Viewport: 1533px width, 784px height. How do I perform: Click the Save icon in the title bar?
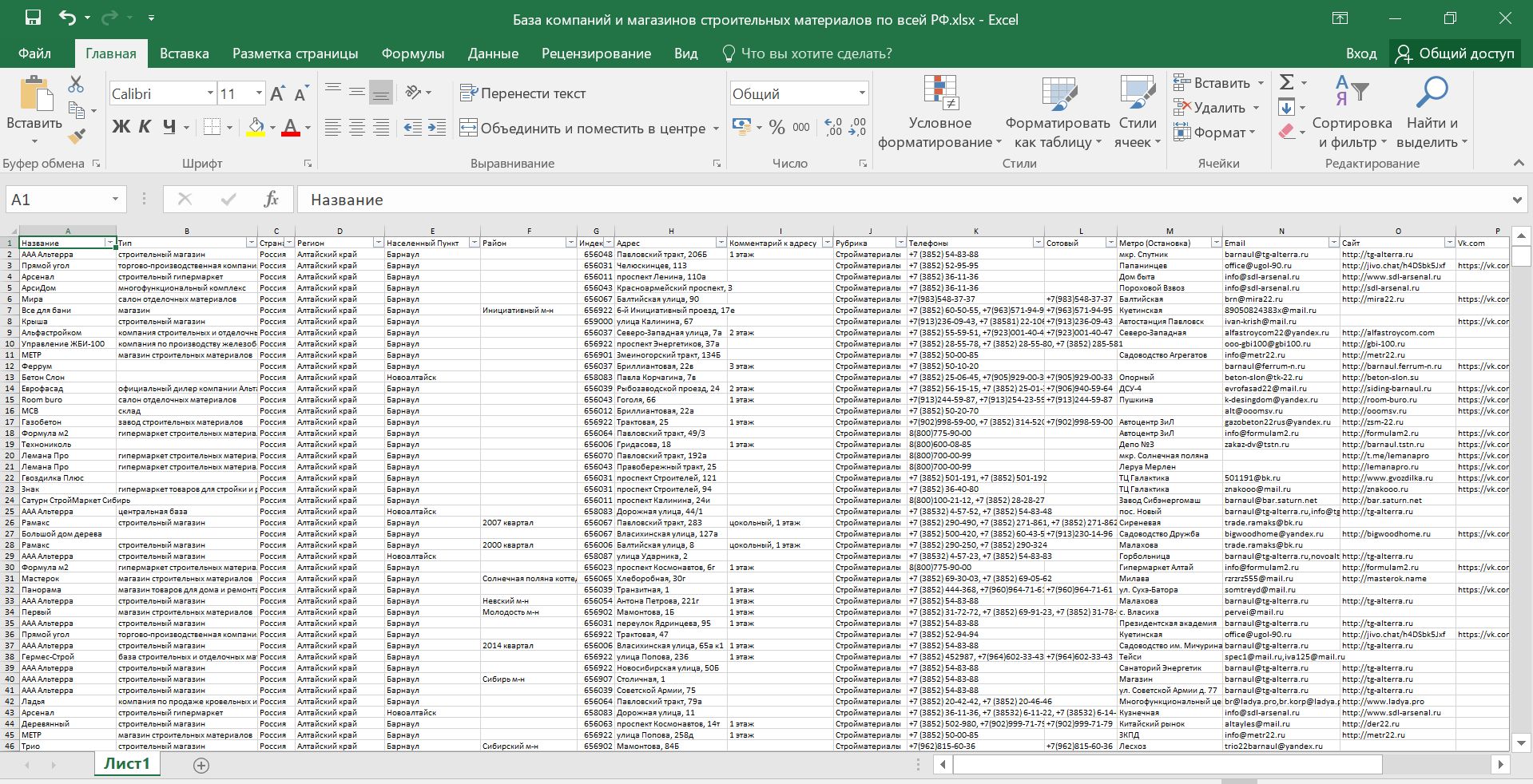pyautogui.click(x=33, y=18)
